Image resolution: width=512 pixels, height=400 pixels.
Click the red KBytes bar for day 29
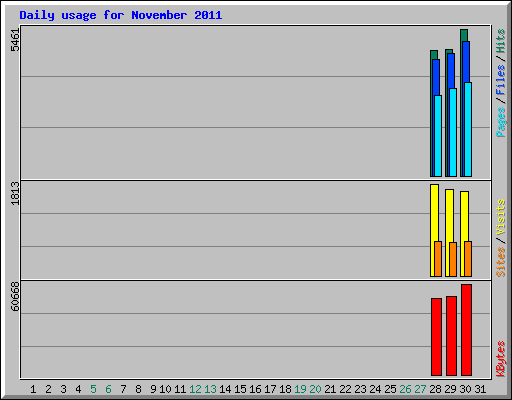[x=451, y=336]
